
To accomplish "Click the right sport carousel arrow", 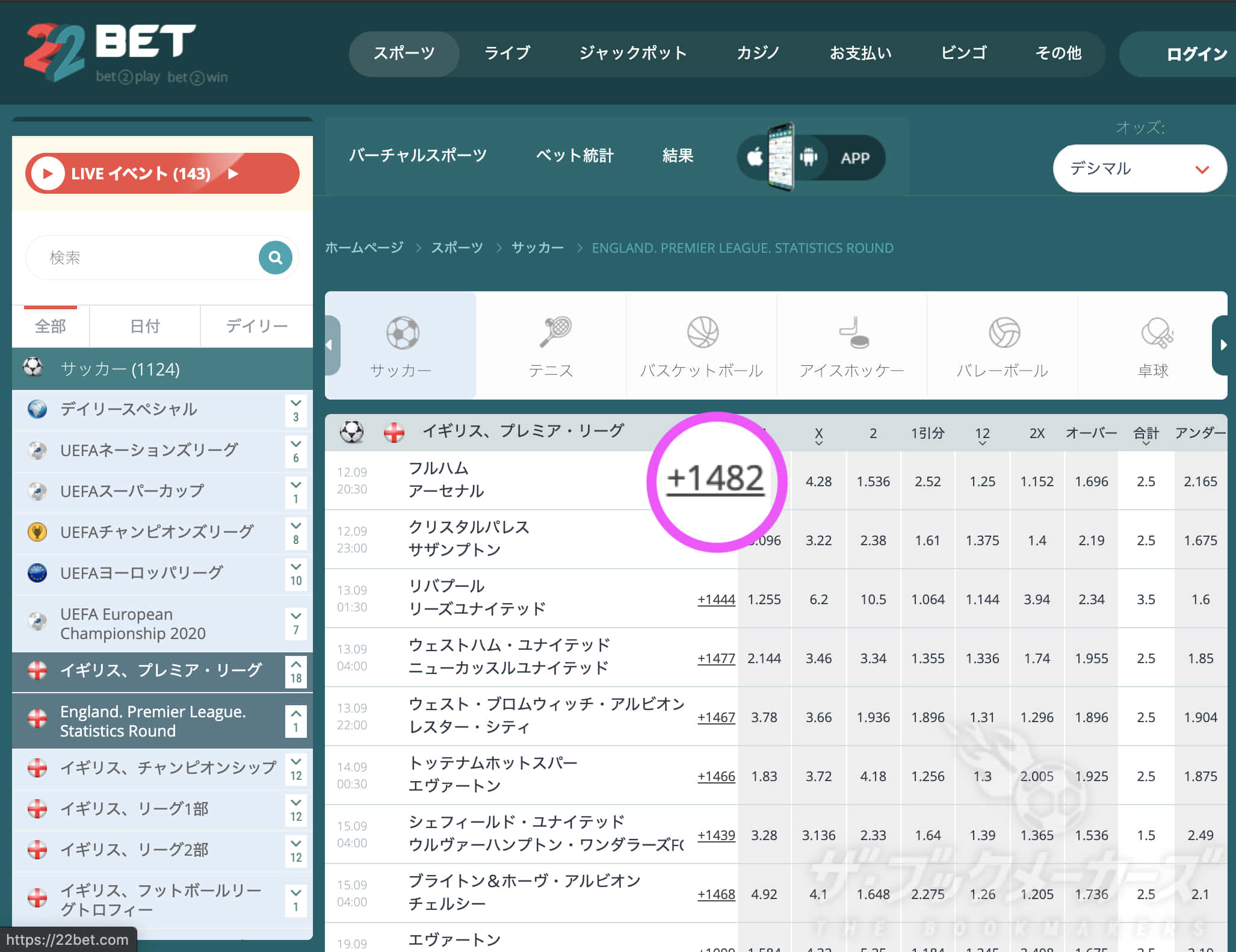I will pyautogui.click(x=1223, y=345).
